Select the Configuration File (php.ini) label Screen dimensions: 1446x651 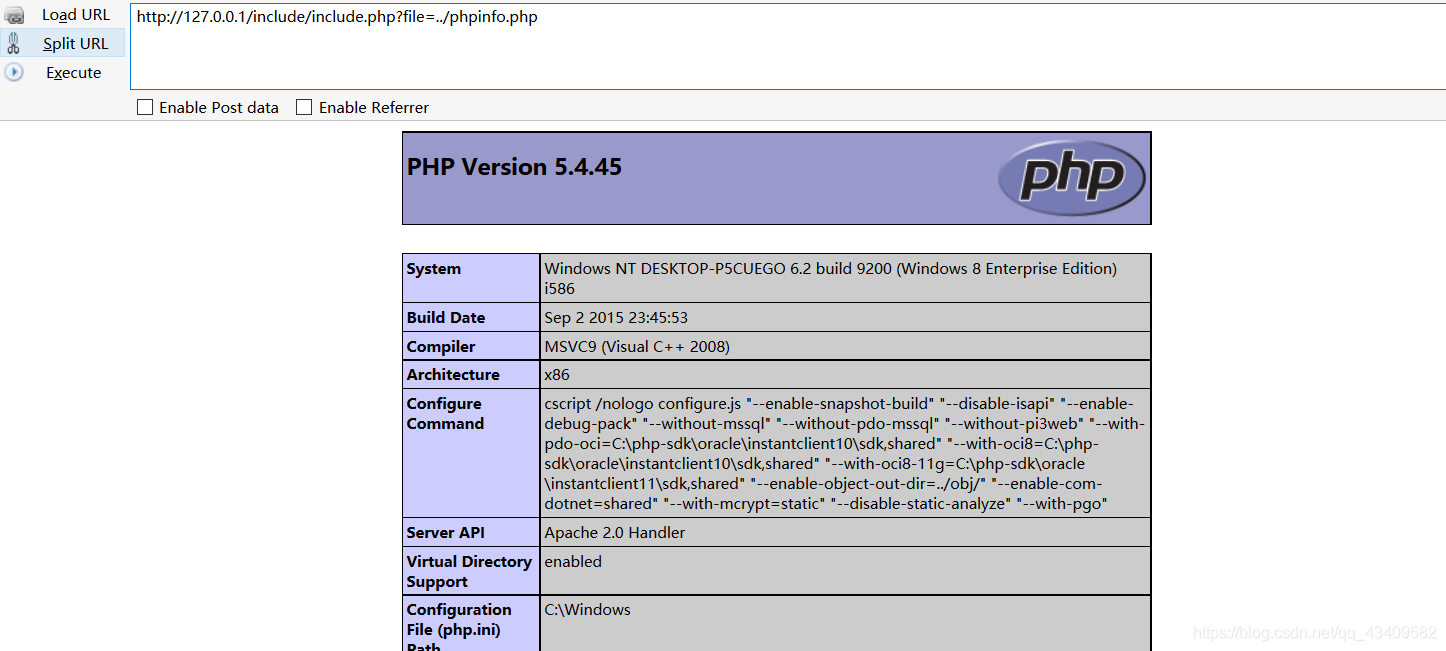pos(459,629)
